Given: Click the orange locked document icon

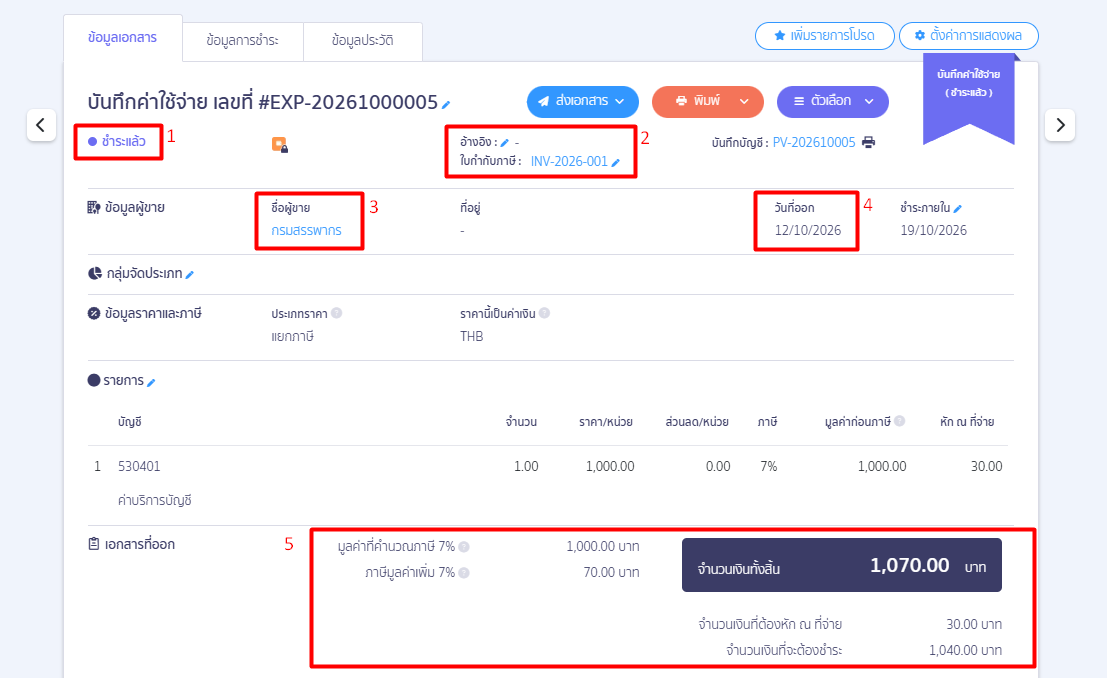Looking at the screenshot, I should click(280, 145).
